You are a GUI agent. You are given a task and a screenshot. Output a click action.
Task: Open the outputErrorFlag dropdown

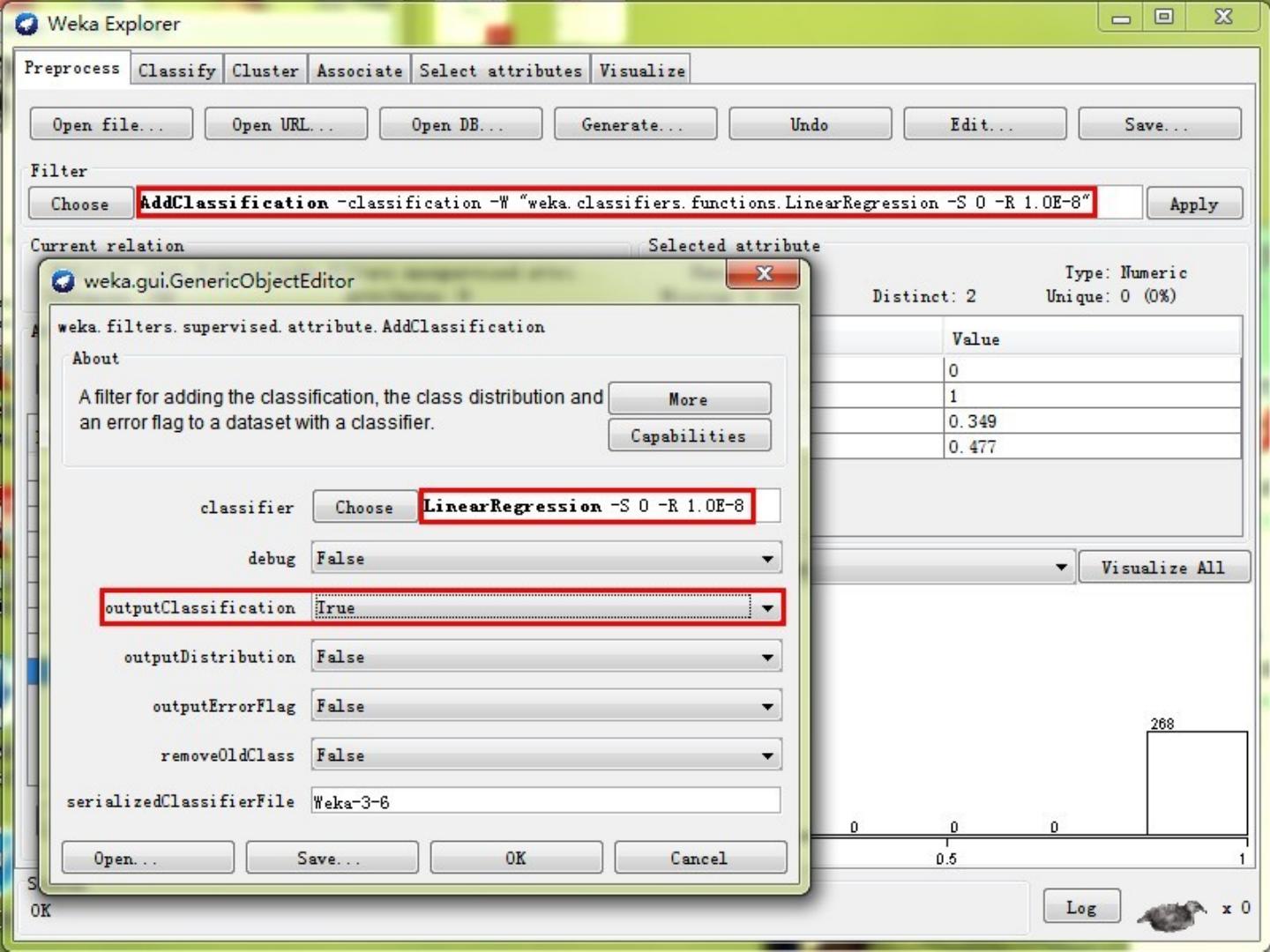[547, 706]
